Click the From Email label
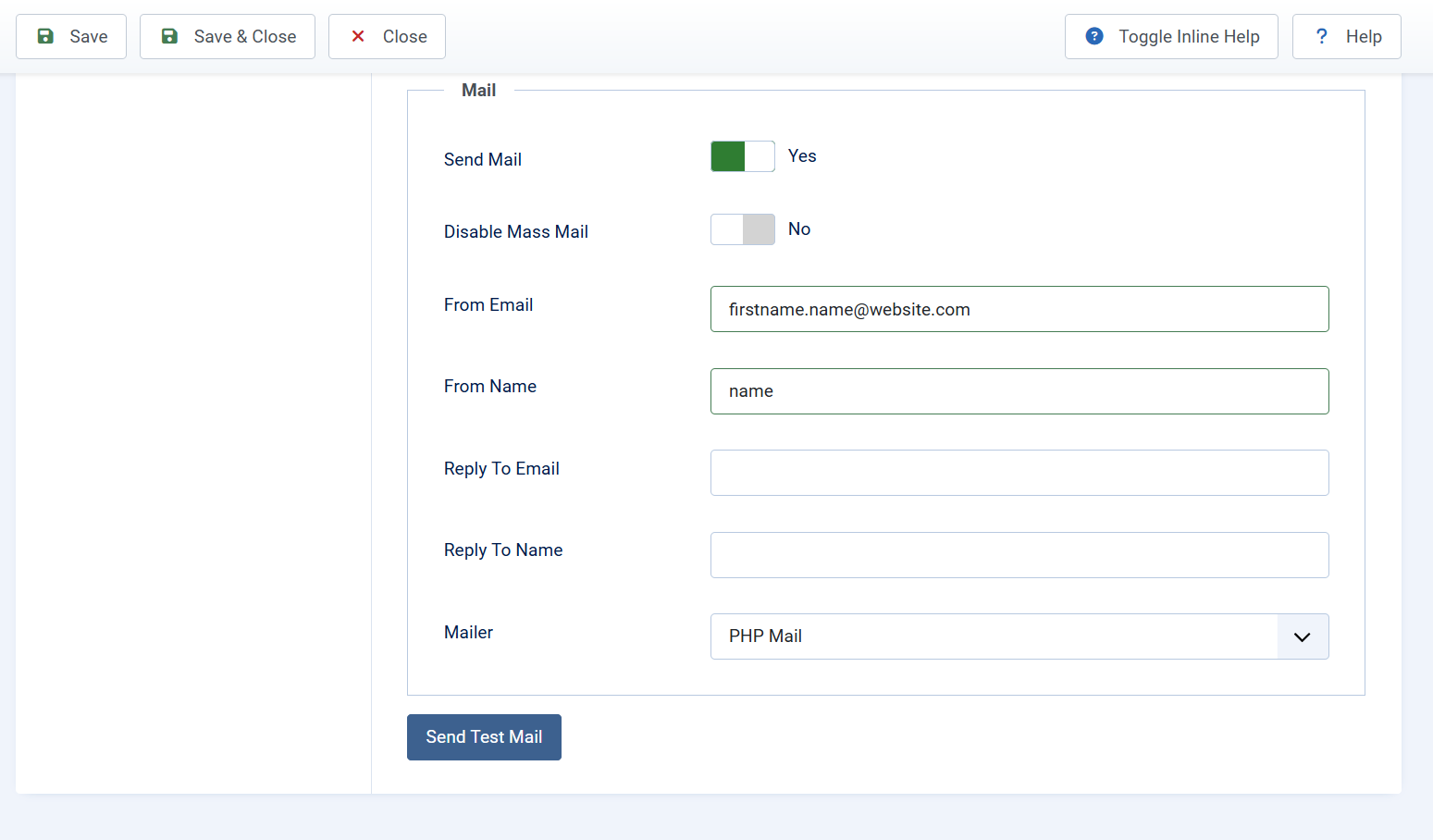 [x=488, y=305]
